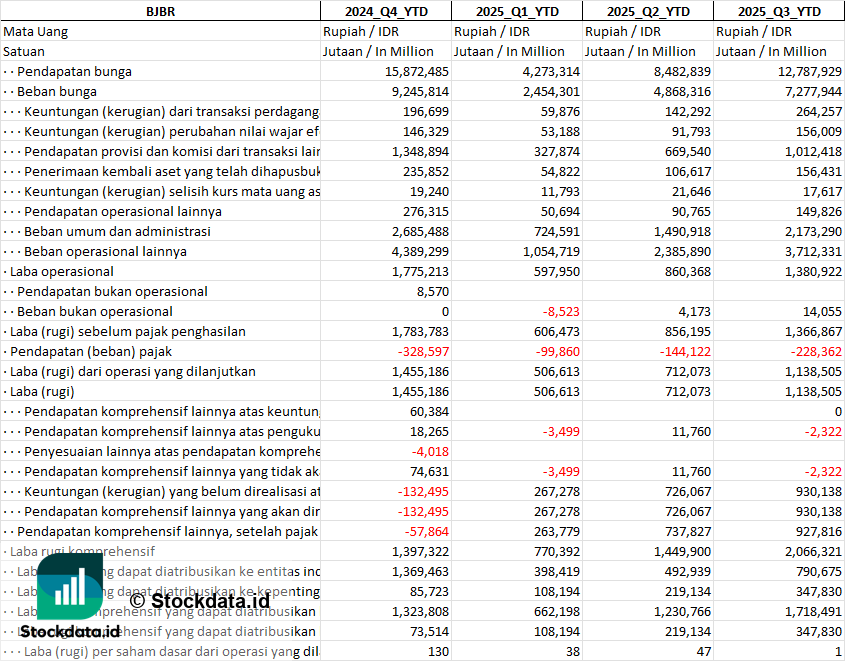Select the Mata Uang row label
Image resolution: width=845 pixels, height=661 pixels.
pos(36,31)
